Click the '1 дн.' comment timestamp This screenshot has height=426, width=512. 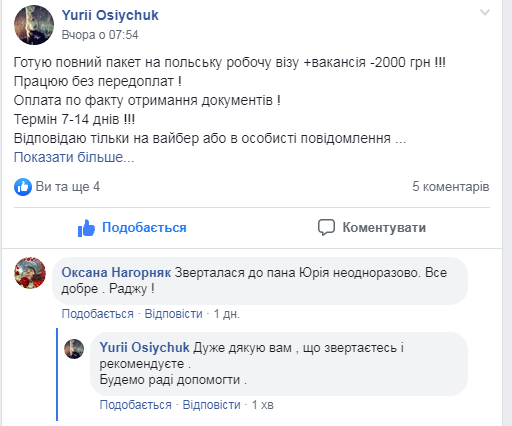pyautogui.click(x=227, y=314)
